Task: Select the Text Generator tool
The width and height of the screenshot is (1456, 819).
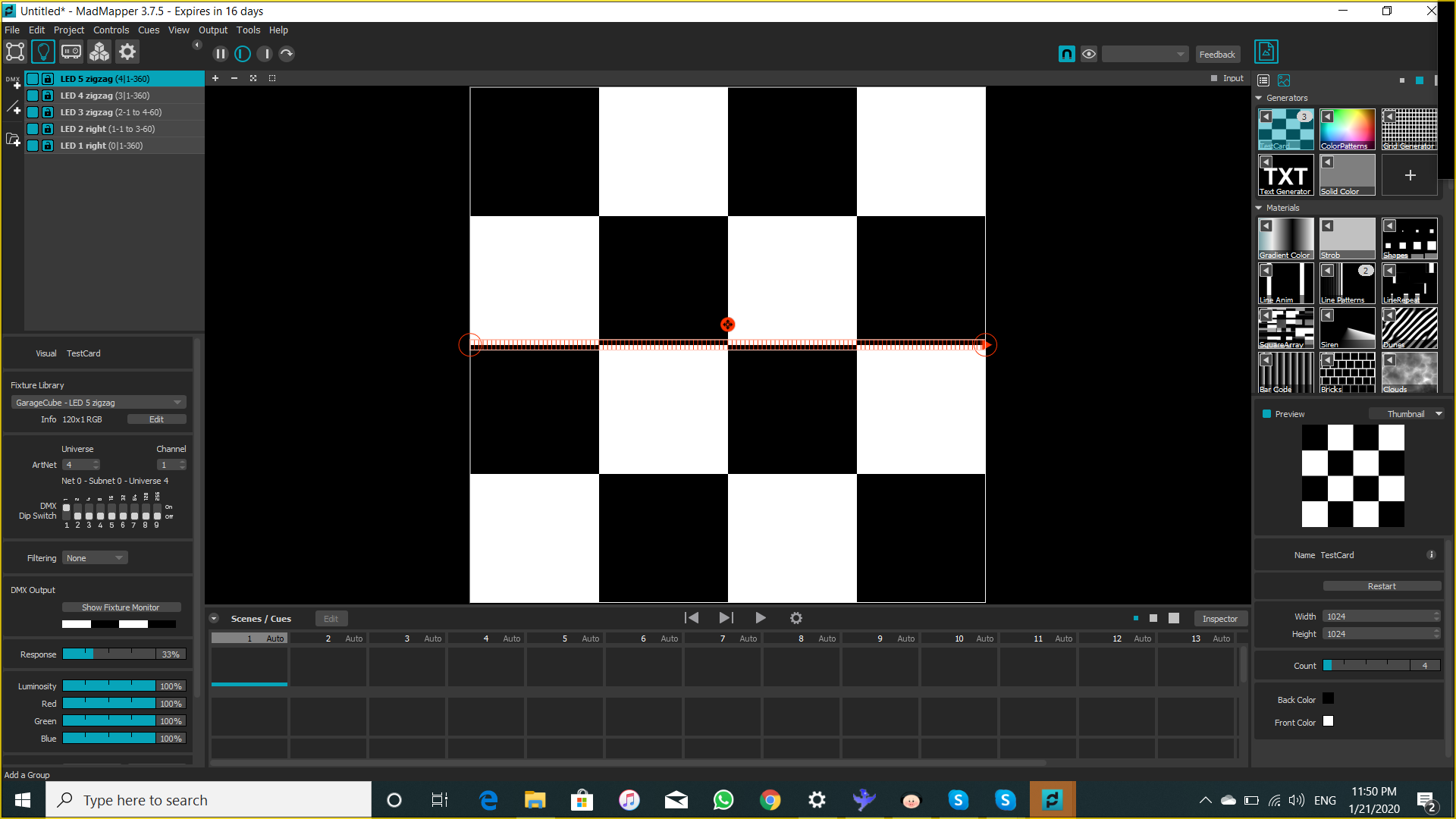Action: tap(1286, 175)
